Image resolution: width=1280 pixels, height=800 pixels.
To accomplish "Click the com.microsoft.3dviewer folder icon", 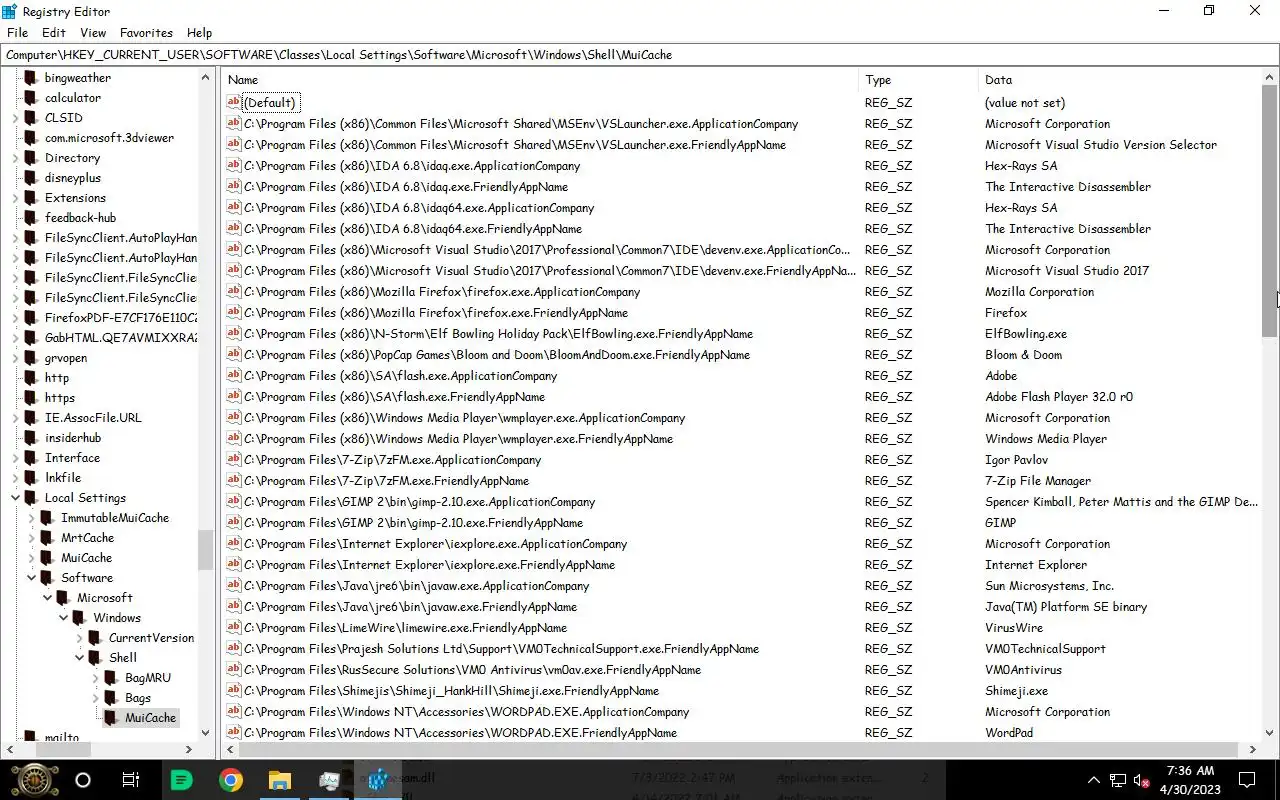I will tap(31, 138).
